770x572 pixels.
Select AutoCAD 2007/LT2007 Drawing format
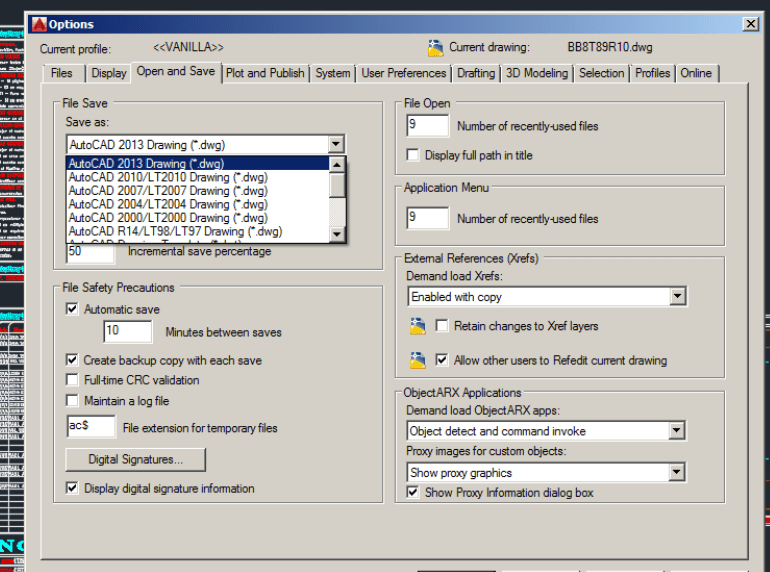(x=198, y=191)
